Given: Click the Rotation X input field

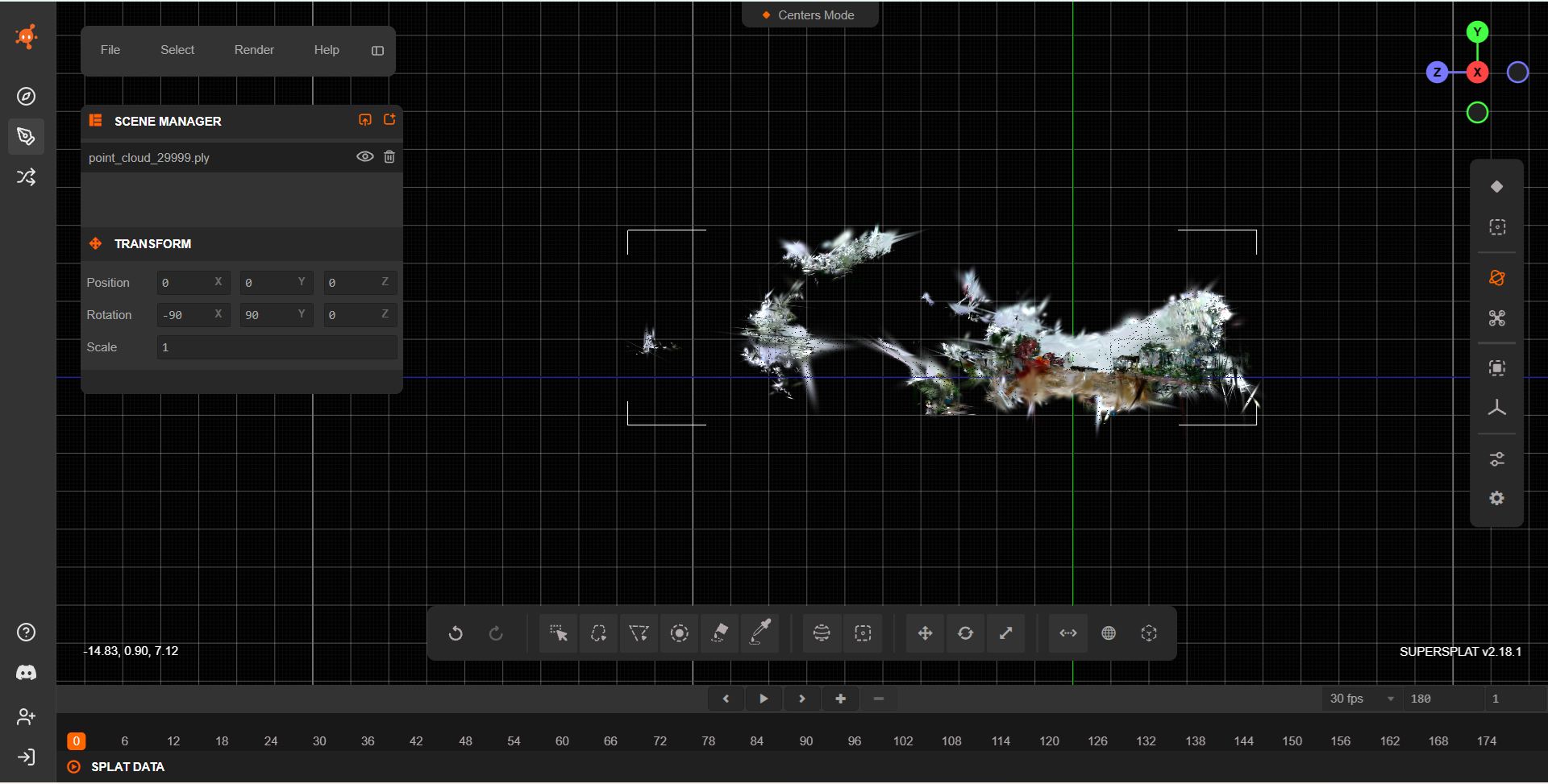Looking at the screenshot, I should (193, 315).
